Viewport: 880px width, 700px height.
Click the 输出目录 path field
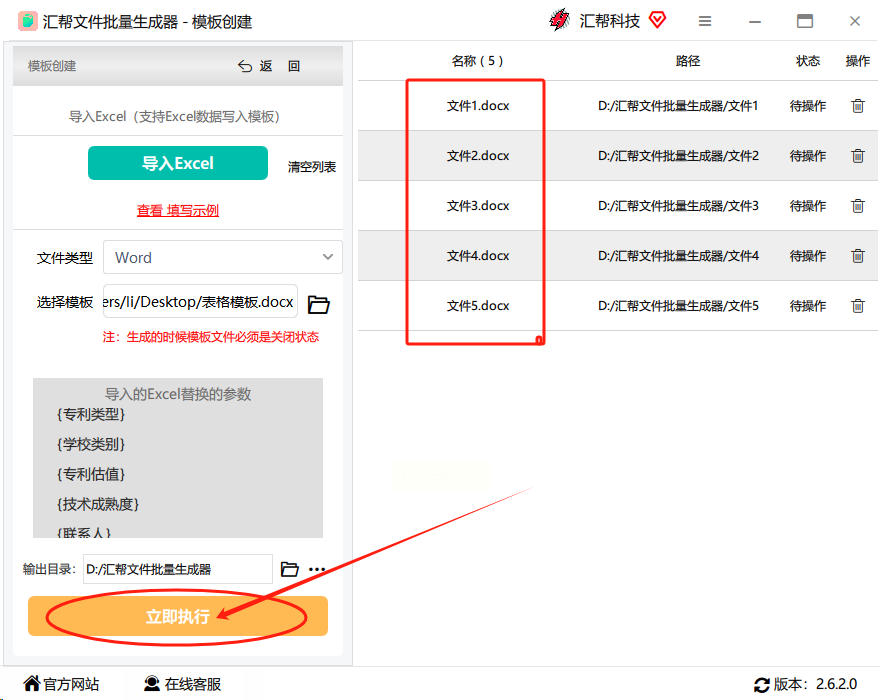(178, 569)
